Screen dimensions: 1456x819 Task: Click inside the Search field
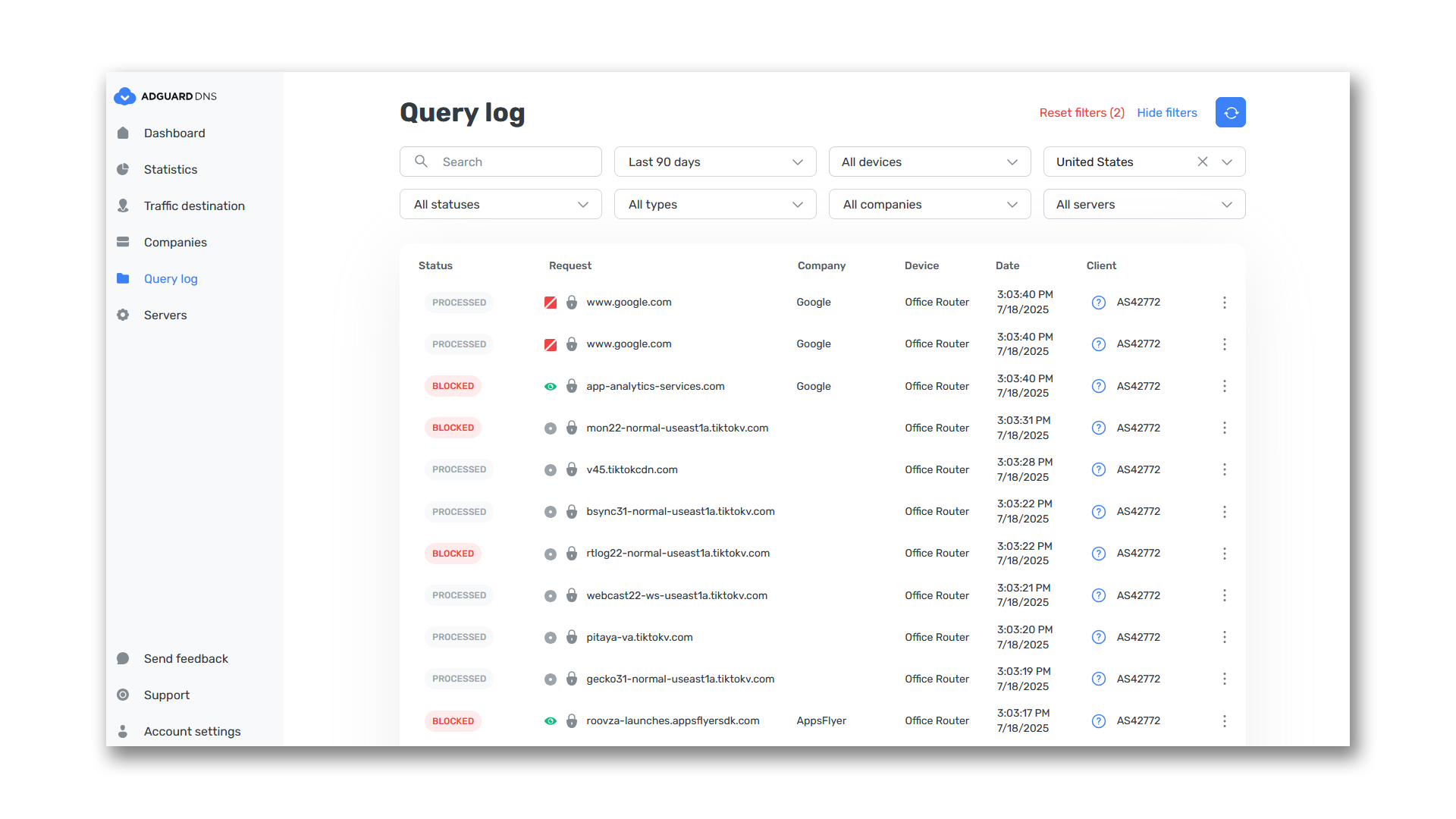500,162
